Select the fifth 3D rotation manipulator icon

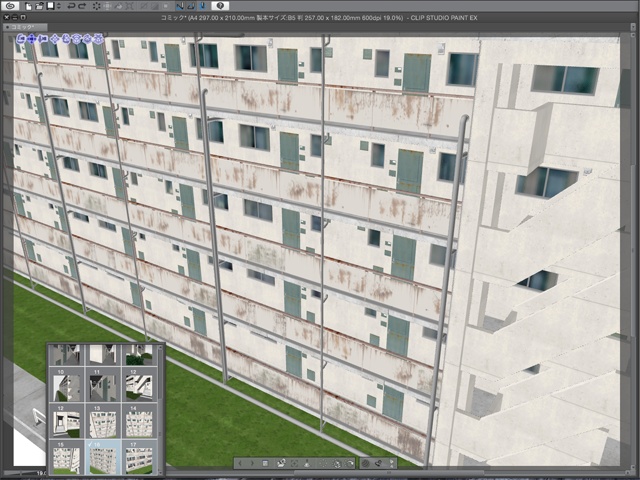tap(66, 39)
